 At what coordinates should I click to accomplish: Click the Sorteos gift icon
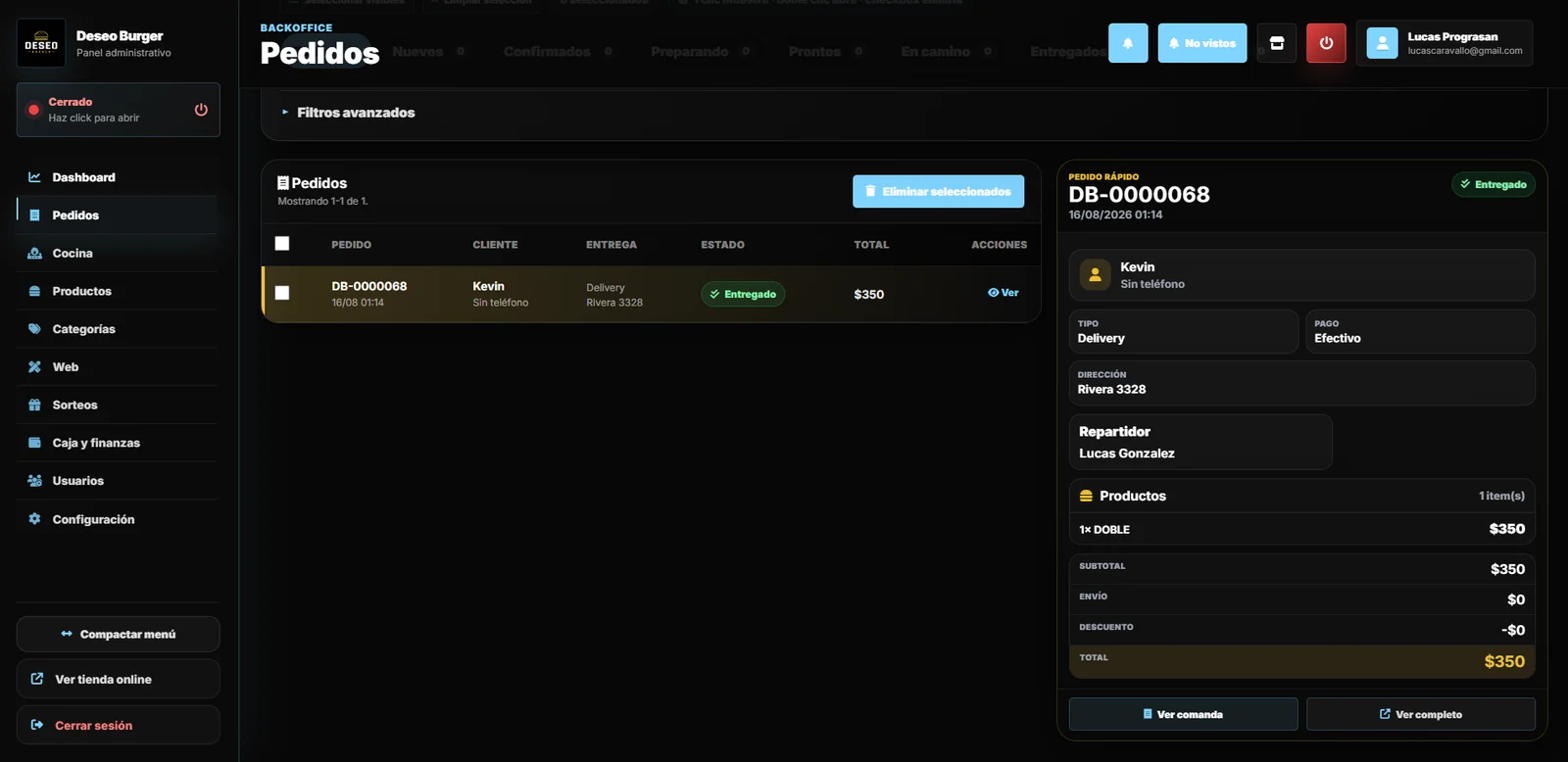[x=34, y=405]
